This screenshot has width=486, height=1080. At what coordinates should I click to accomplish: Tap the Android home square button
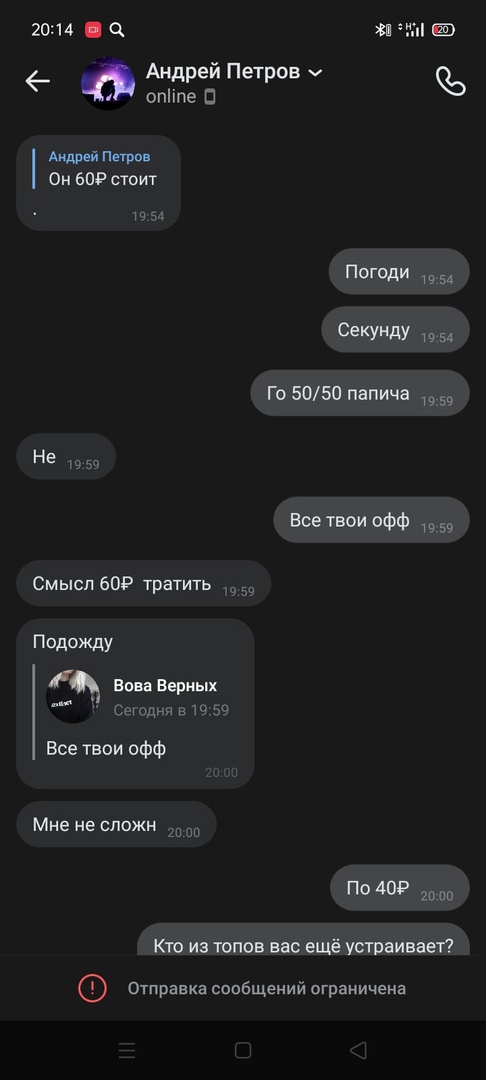coord(242,1050)
